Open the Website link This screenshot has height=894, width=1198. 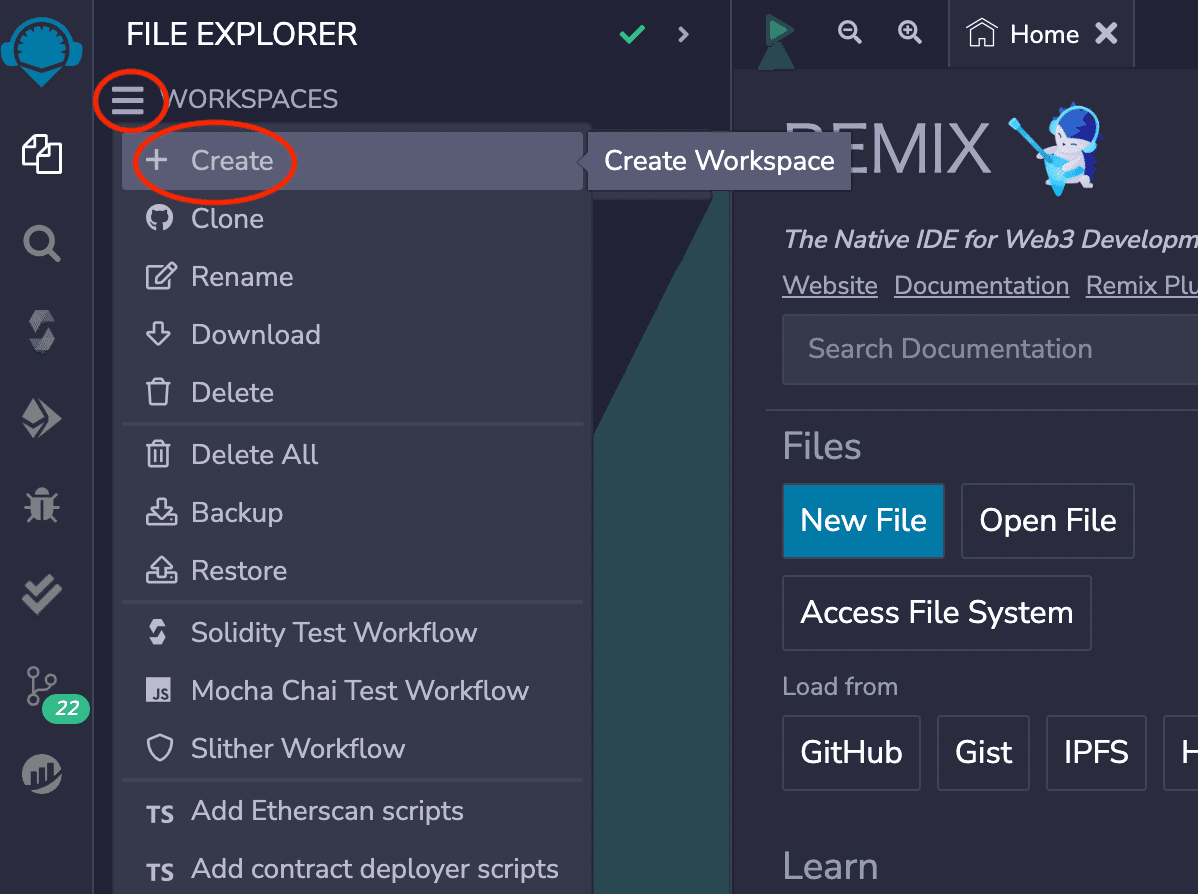[x=830, y=285]
